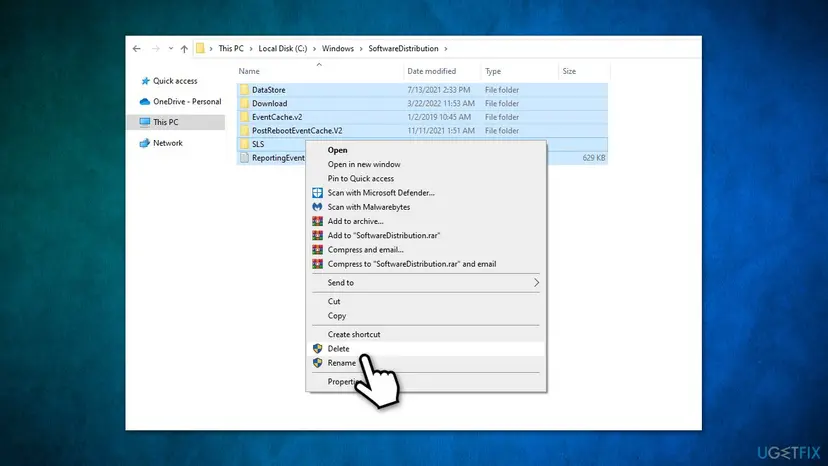Open OneDrive - Personal in sidebar
This screenshot has height=466, width=828.
187,101
